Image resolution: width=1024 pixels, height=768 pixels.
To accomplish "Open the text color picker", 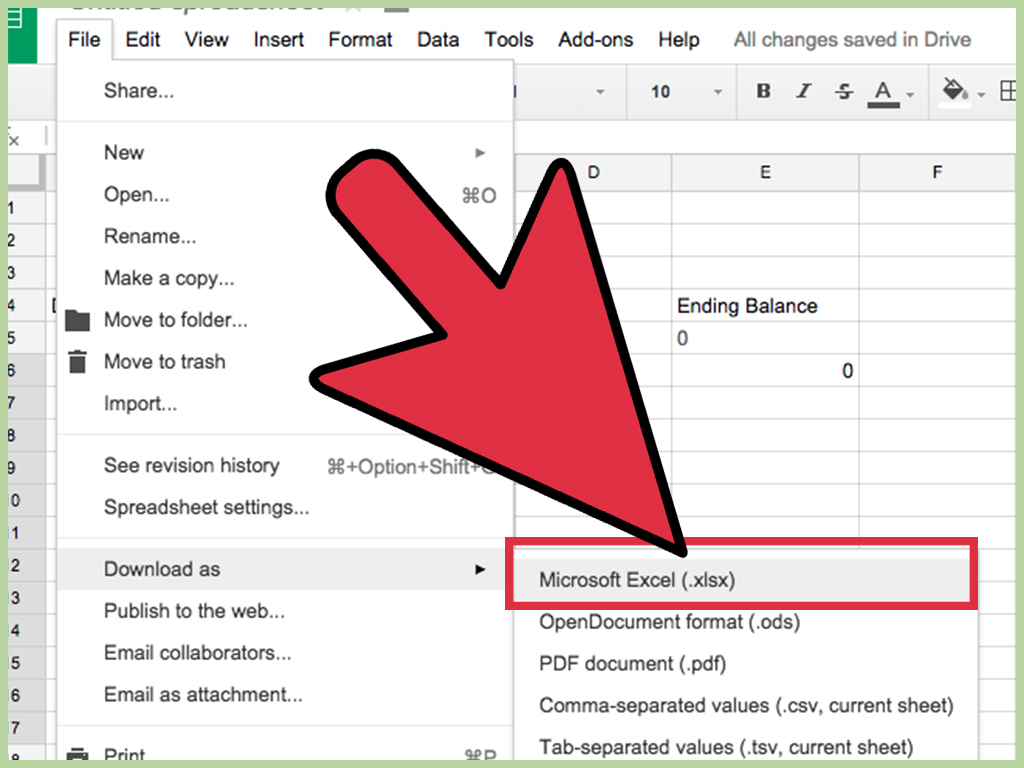I will [x=881, y=91].
